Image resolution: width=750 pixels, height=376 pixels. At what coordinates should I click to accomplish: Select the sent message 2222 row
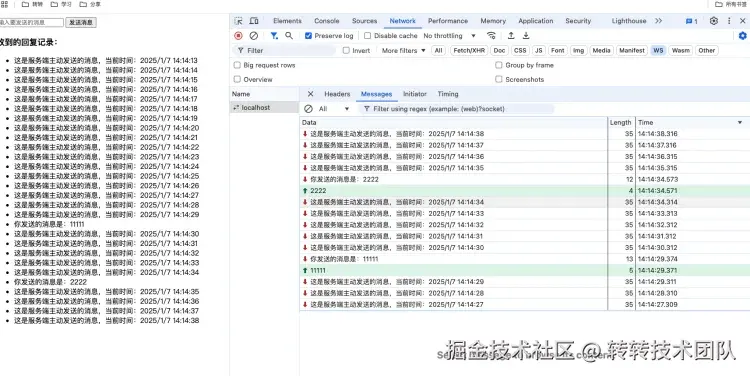pyautogui.click(x=525, y=191)
